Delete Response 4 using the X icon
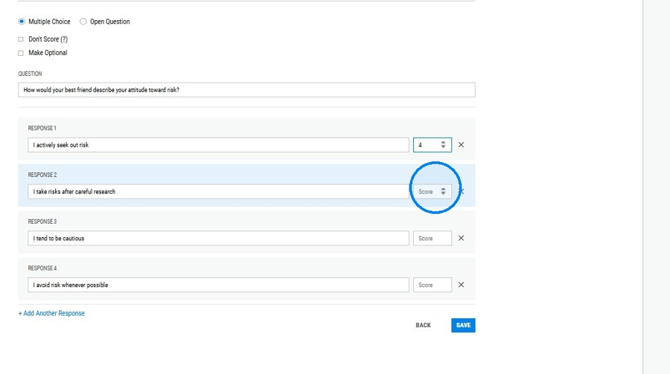The height and width of the screenshot is (374, 670). (461, 285)
